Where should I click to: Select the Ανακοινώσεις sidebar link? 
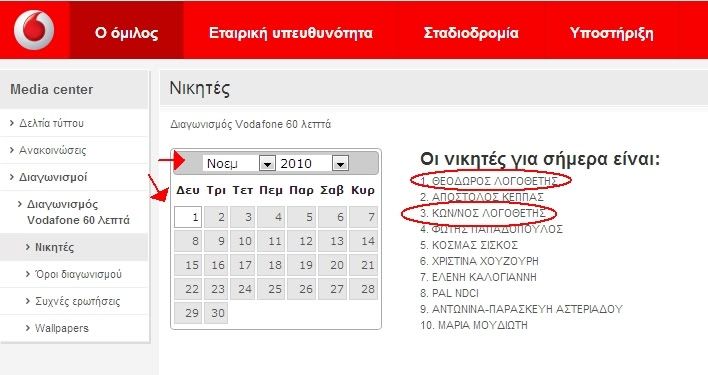[52, 150]
